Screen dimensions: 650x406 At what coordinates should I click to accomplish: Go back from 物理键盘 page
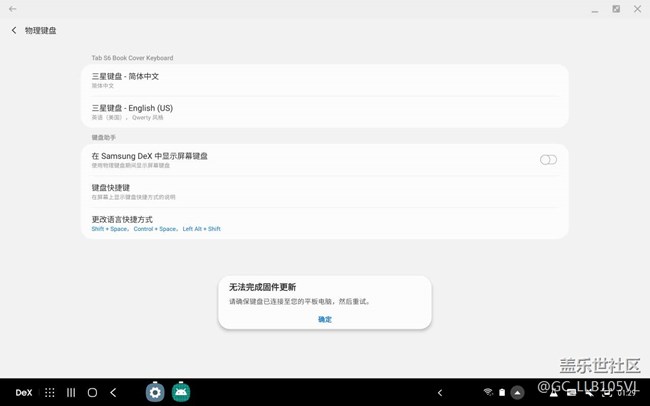[14, 31]
